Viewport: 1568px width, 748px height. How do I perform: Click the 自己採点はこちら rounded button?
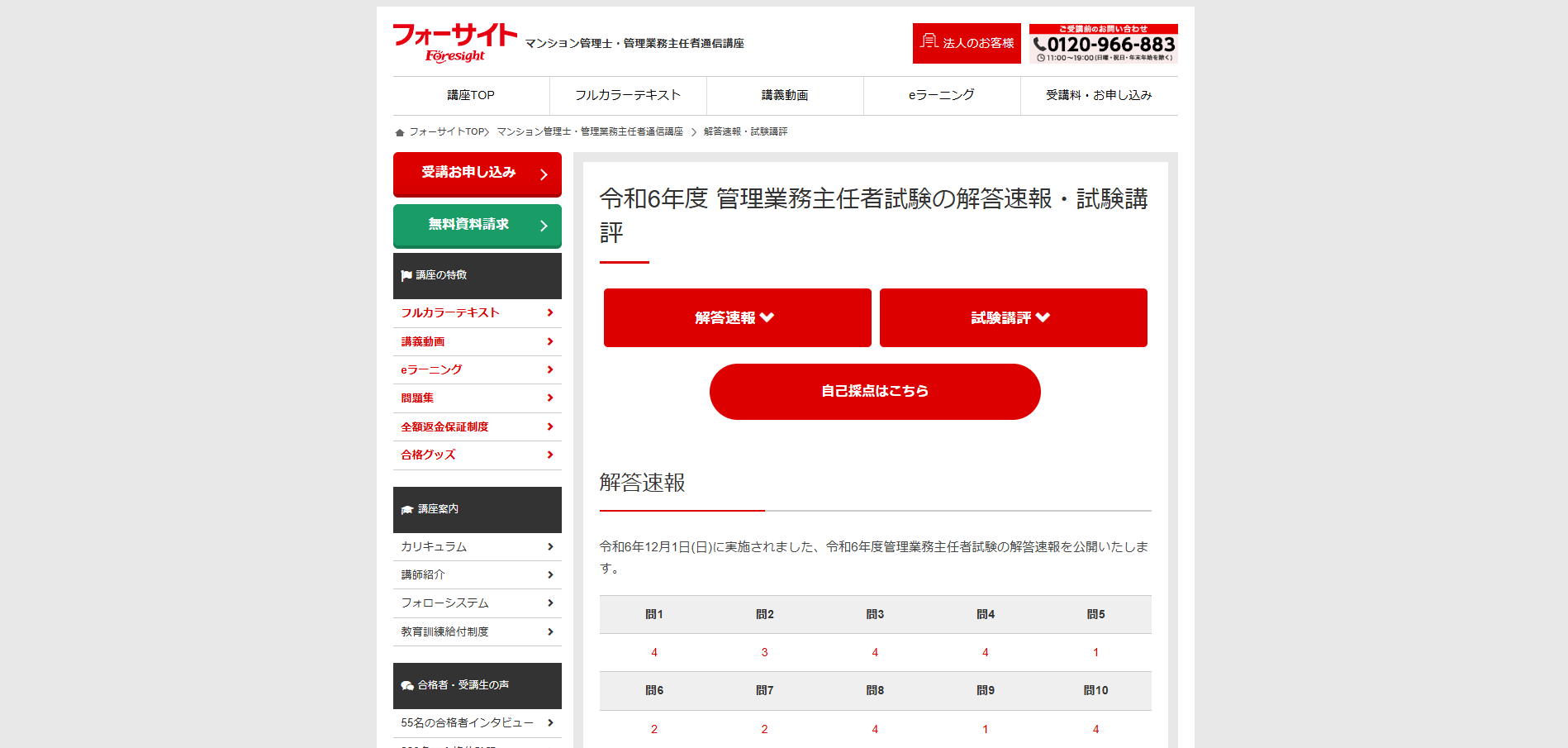(875, 392)
